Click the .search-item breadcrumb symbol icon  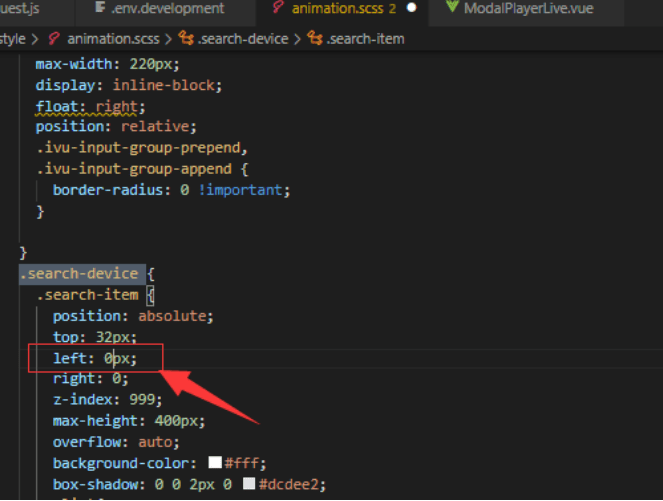click(315, 39)
